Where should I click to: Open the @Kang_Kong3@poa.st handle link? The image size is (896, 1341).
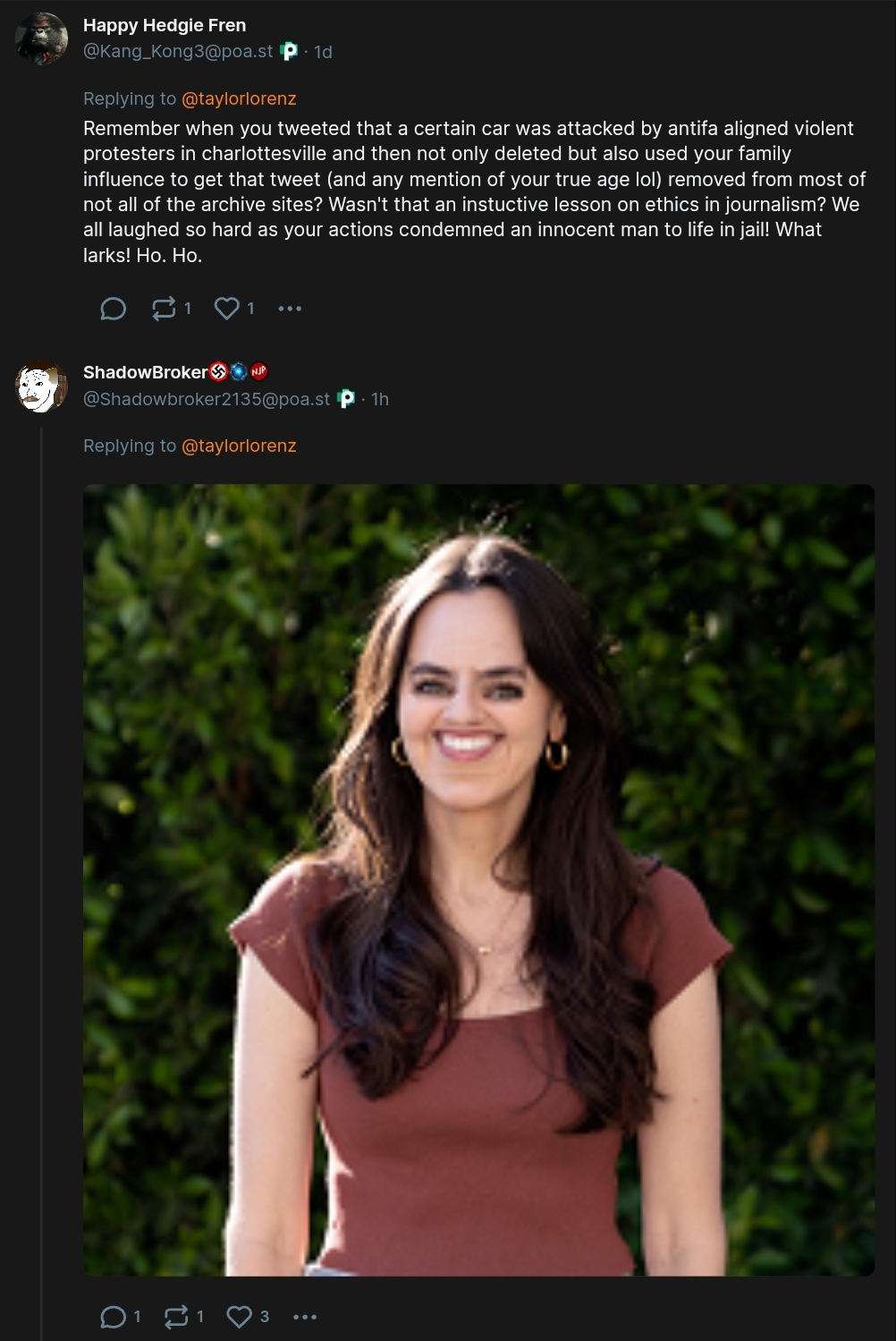pyautogui.click(x=178, y=51)
